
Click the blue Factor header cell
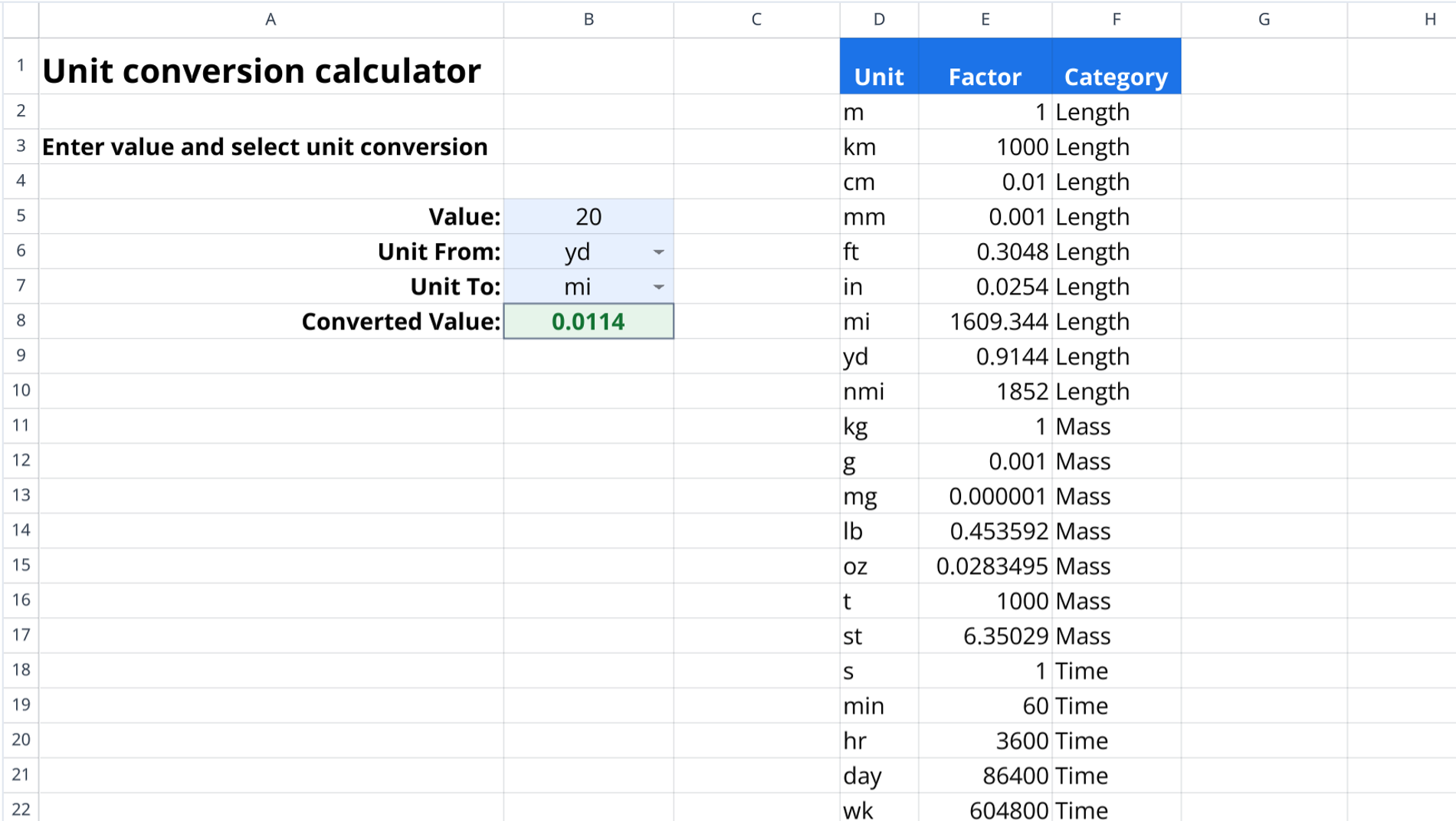tap(985, 67)
